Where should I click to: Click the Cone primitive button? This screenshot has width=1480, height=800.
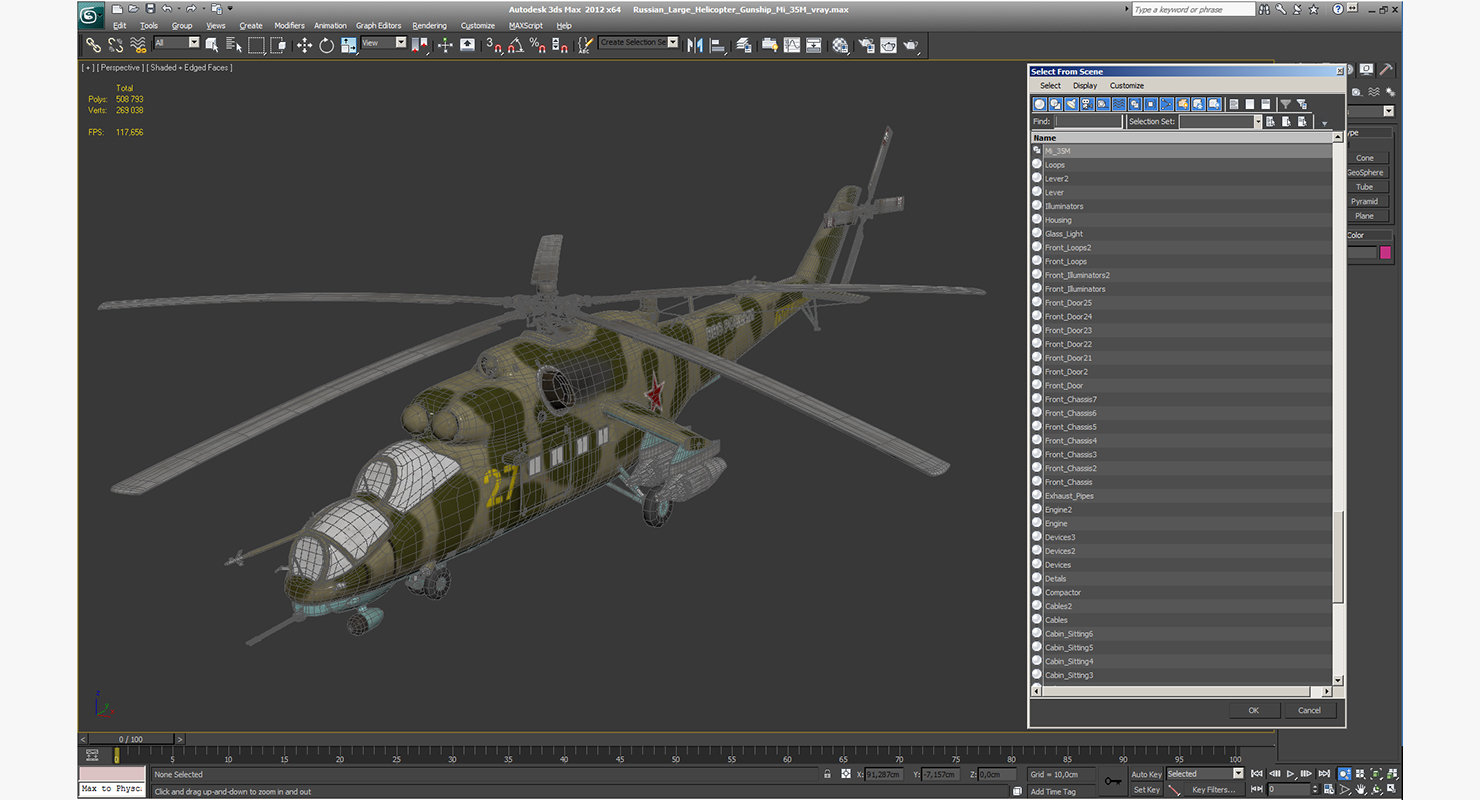pyautogui.click(x=1366, y=158)
